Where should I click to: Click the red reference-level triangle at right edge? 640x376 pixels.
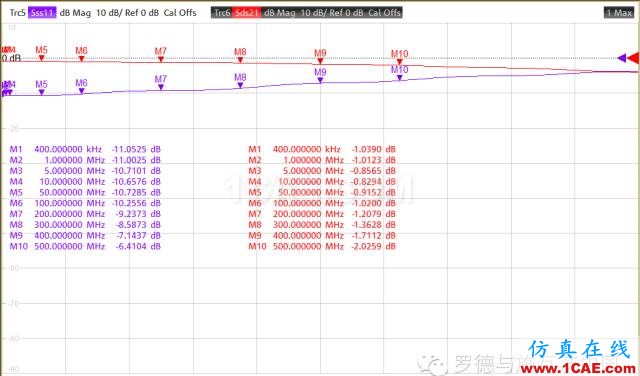(633, 58)
